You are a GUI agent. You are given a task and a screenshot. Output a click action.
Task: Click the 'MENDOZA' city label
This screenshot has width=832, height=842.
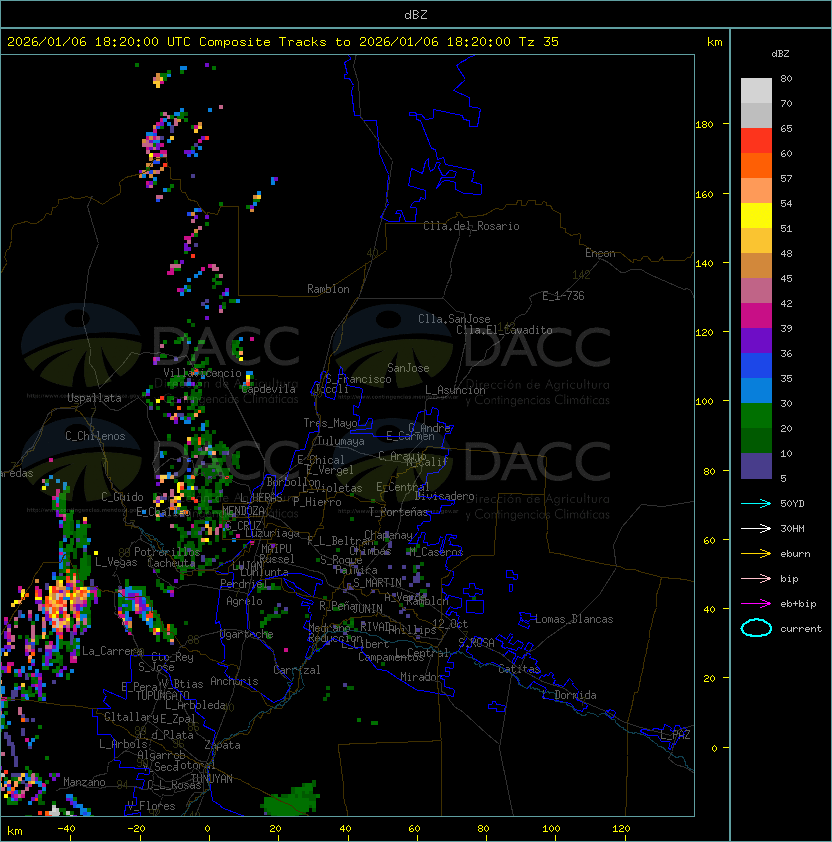(x=243, y=510)
